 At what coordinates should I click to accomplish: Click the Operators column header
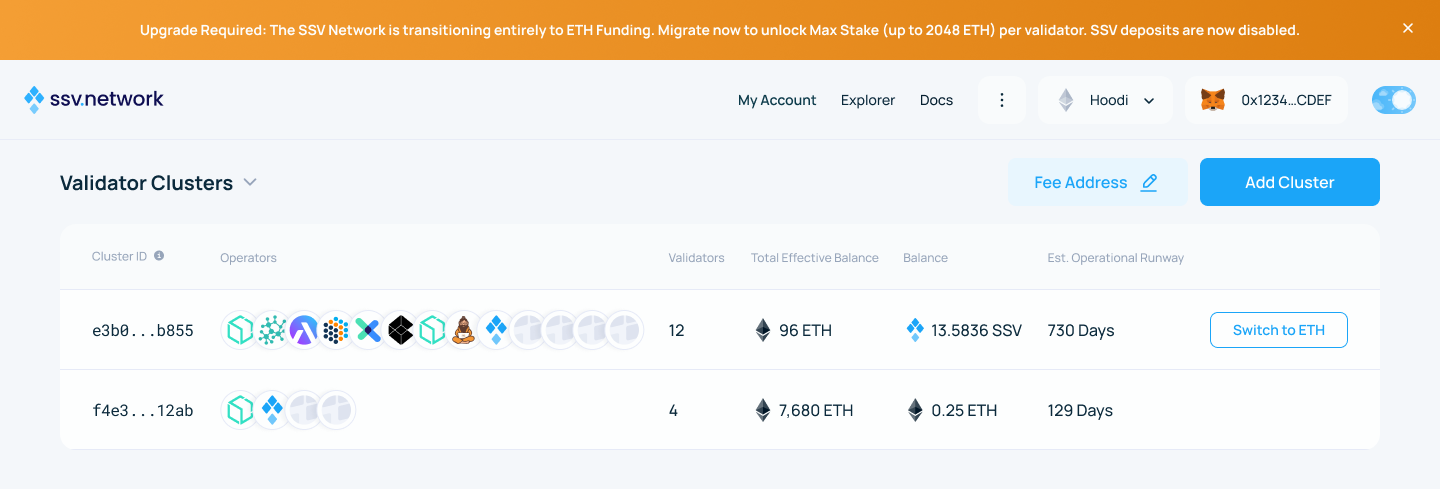(248, 258)
